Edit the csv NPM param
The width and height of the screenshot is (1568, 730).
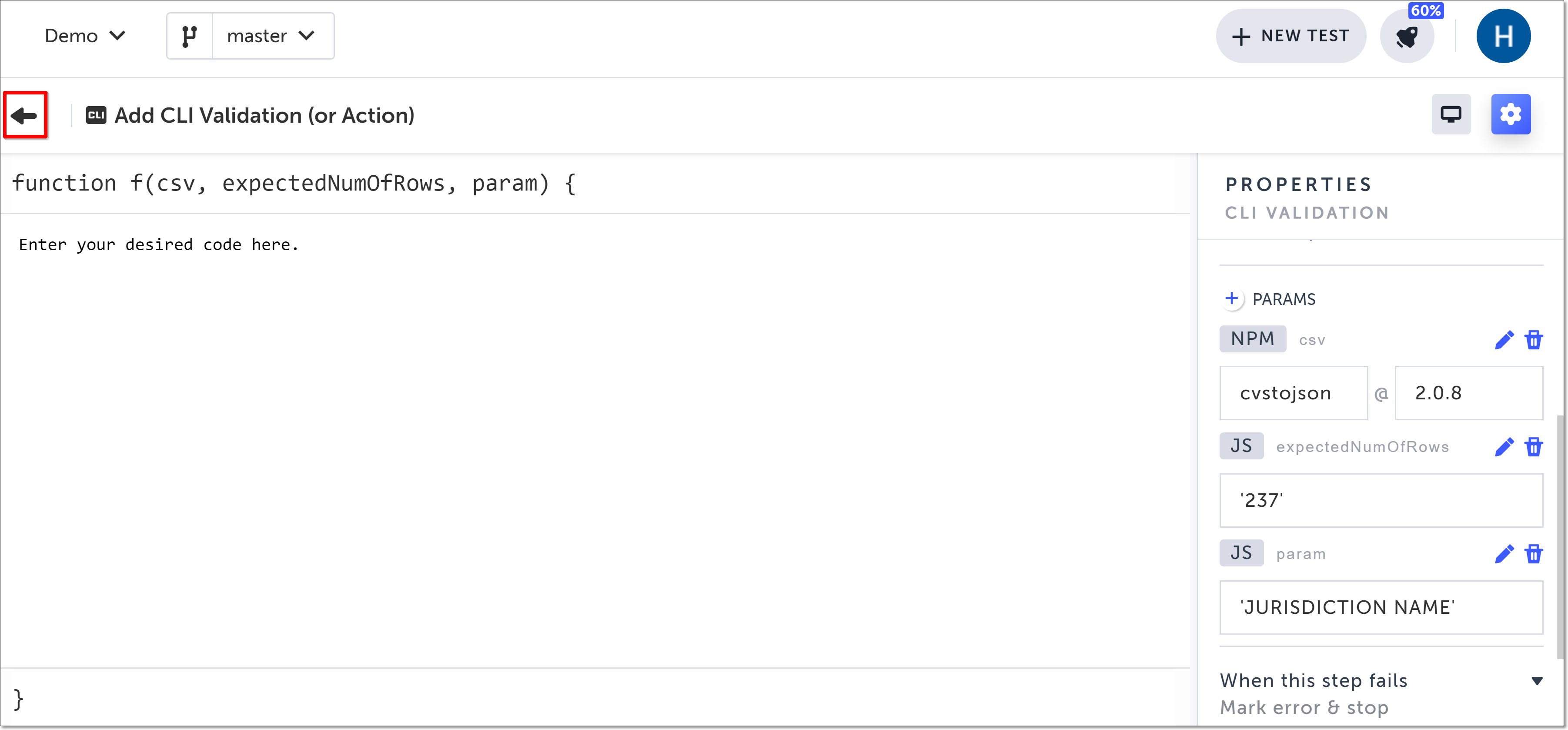click(1504, 340)
